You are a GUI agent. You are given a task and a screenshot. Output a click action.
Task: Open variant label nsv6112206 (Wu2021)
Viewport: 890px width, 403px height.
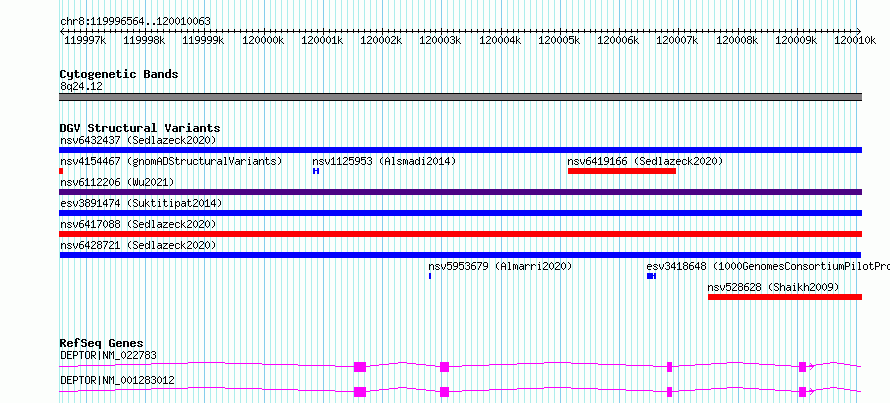[117, 182]
